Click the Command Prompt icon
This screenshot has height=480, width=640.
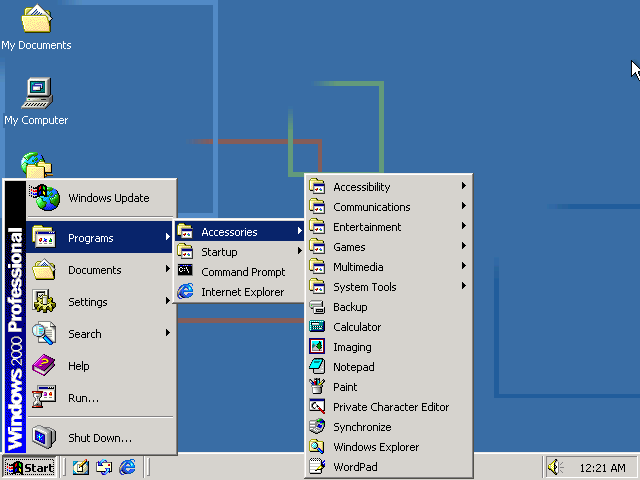click(185, 271)
